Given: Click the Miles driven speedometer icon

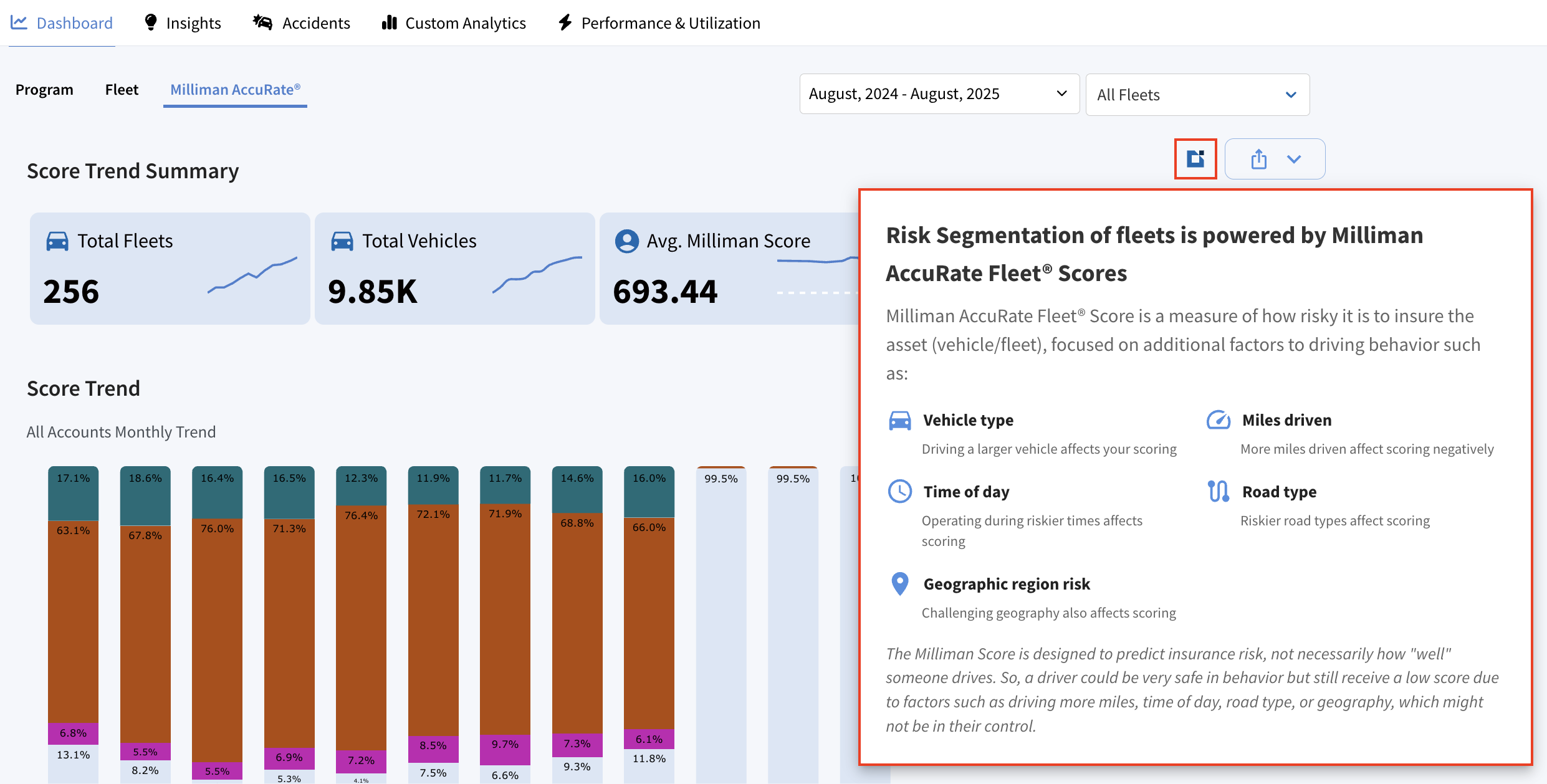Looking at the screenshot, I should click(x=1219, y=420).
